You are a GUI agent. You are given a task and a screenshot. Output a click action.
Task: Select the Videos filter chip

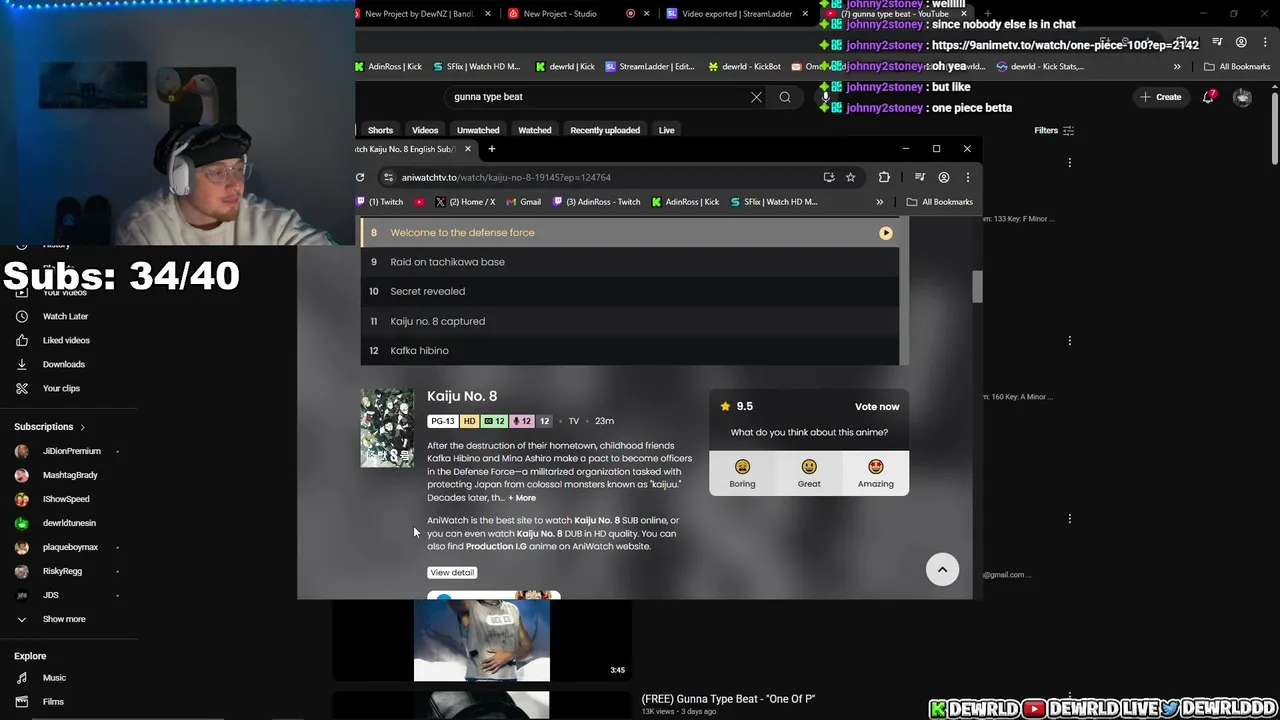pyautogui.click(x=425, y=130)
